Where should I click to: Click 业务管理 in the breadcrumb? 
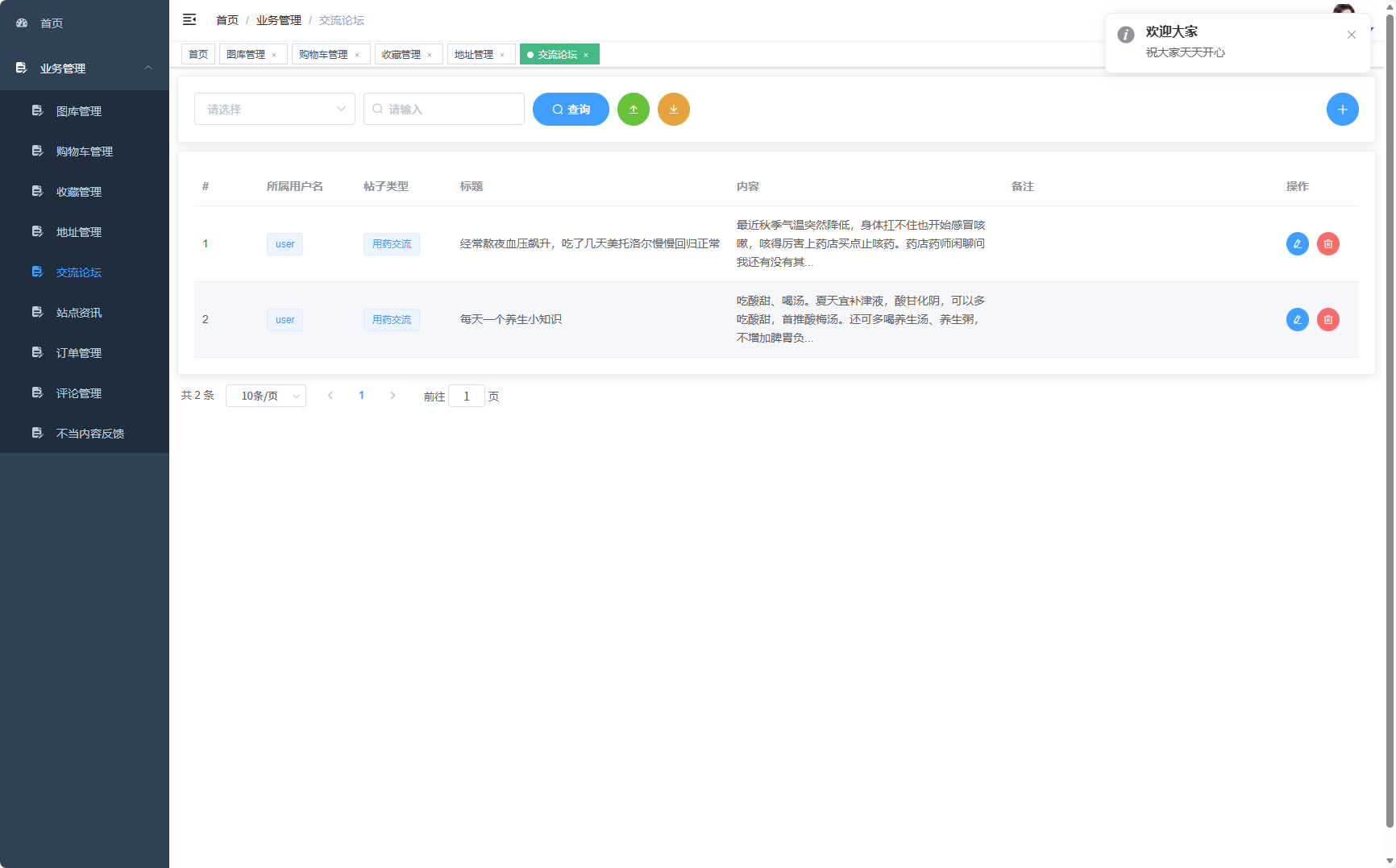278,19
